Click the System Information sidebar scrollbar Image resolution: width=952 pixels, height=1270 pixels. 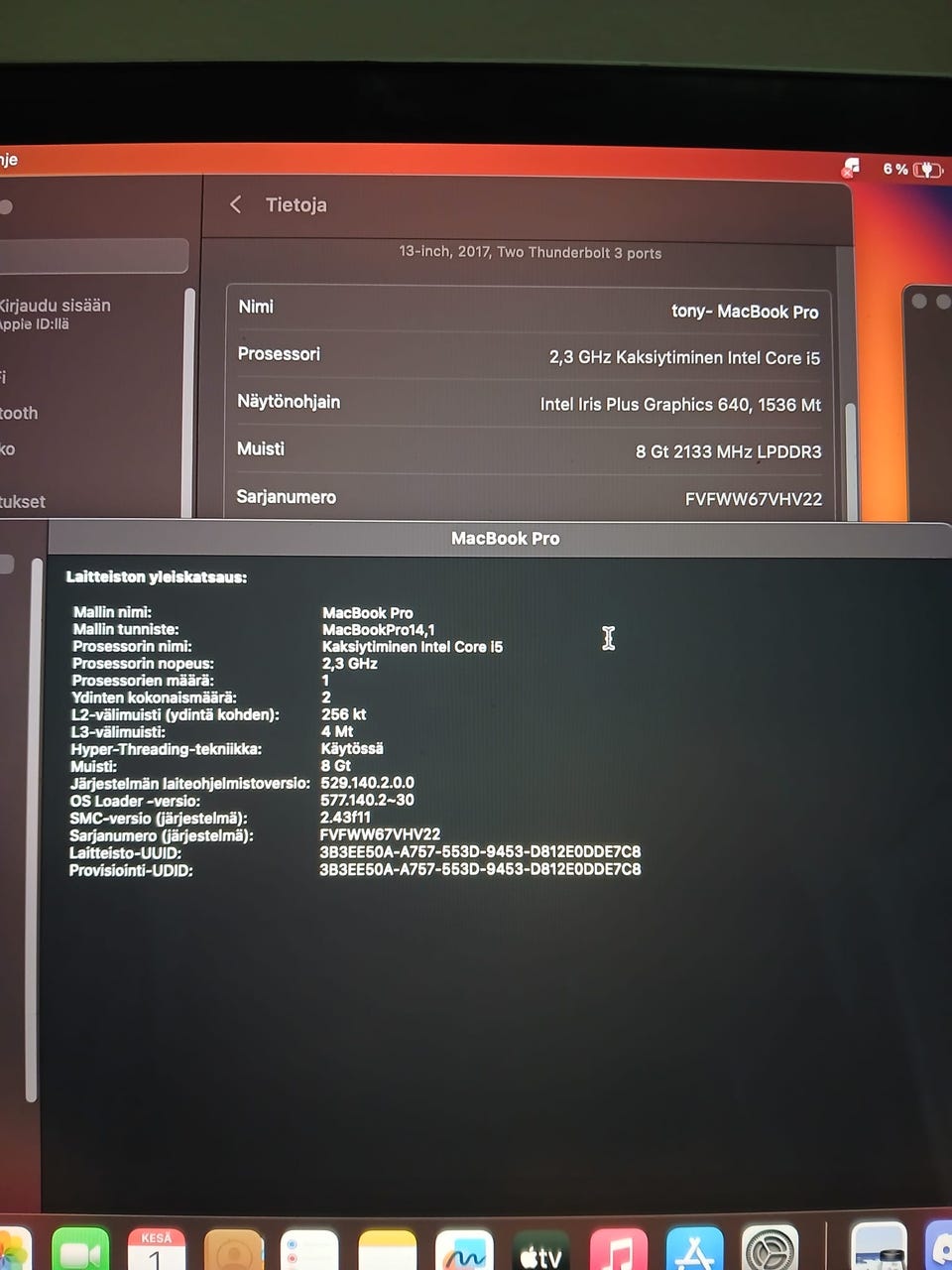point(34,828)
